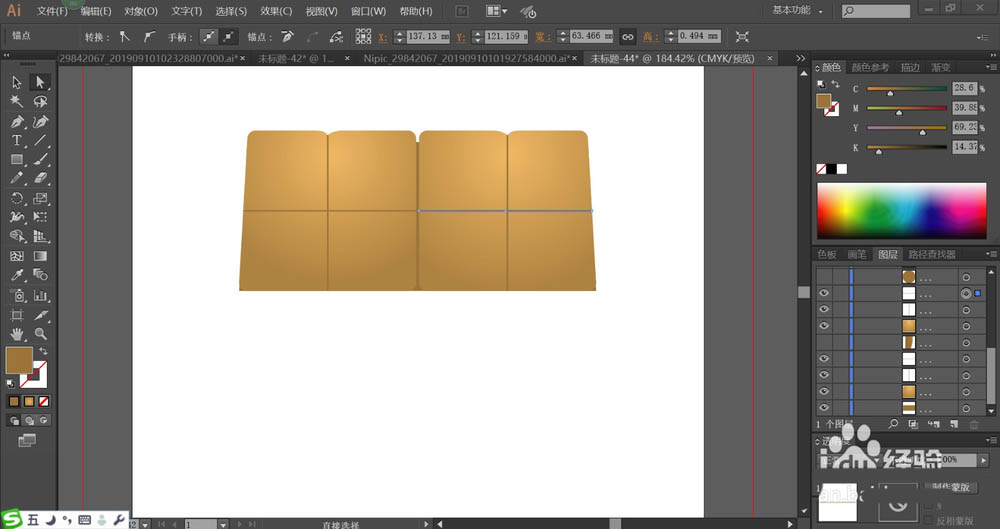Open the 对象(O) menu
Viewport: 1000px width, 529px height.
pos(140,11)
